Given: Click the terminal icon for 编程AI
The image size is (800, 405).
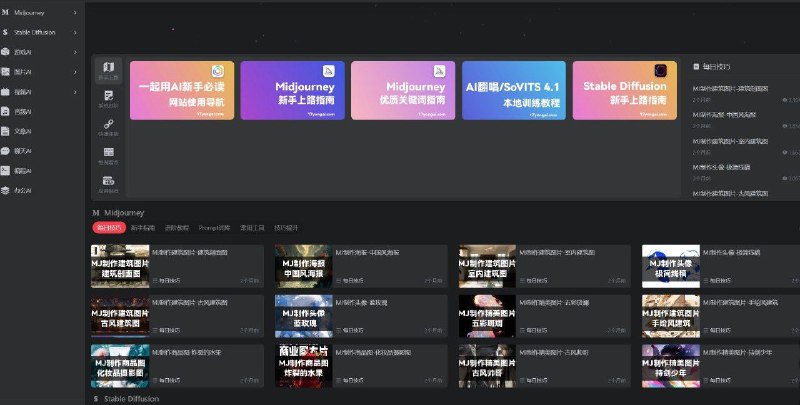Looking at the screenshot, I should (6, 170).
